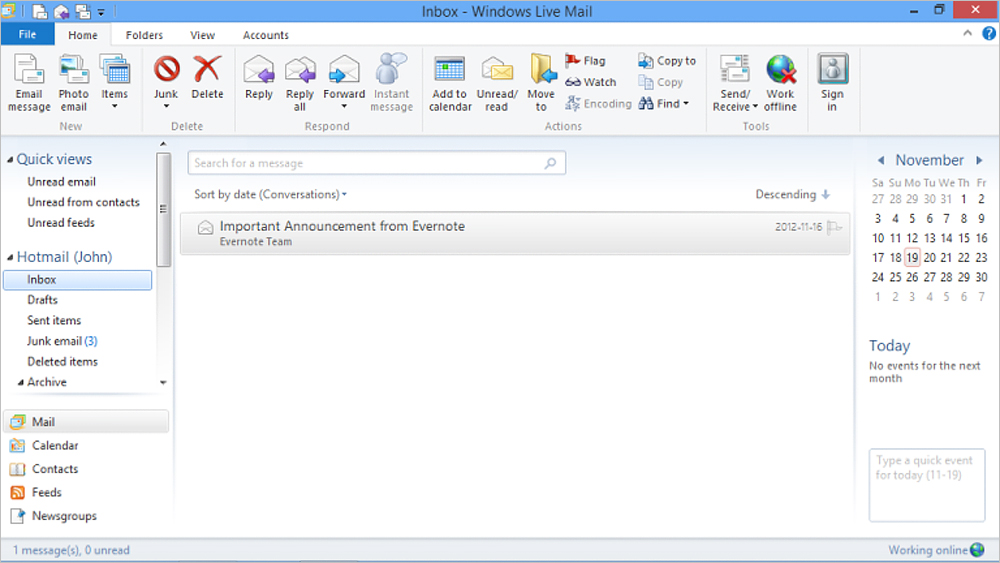Flag the selected message

coord(585,61)
